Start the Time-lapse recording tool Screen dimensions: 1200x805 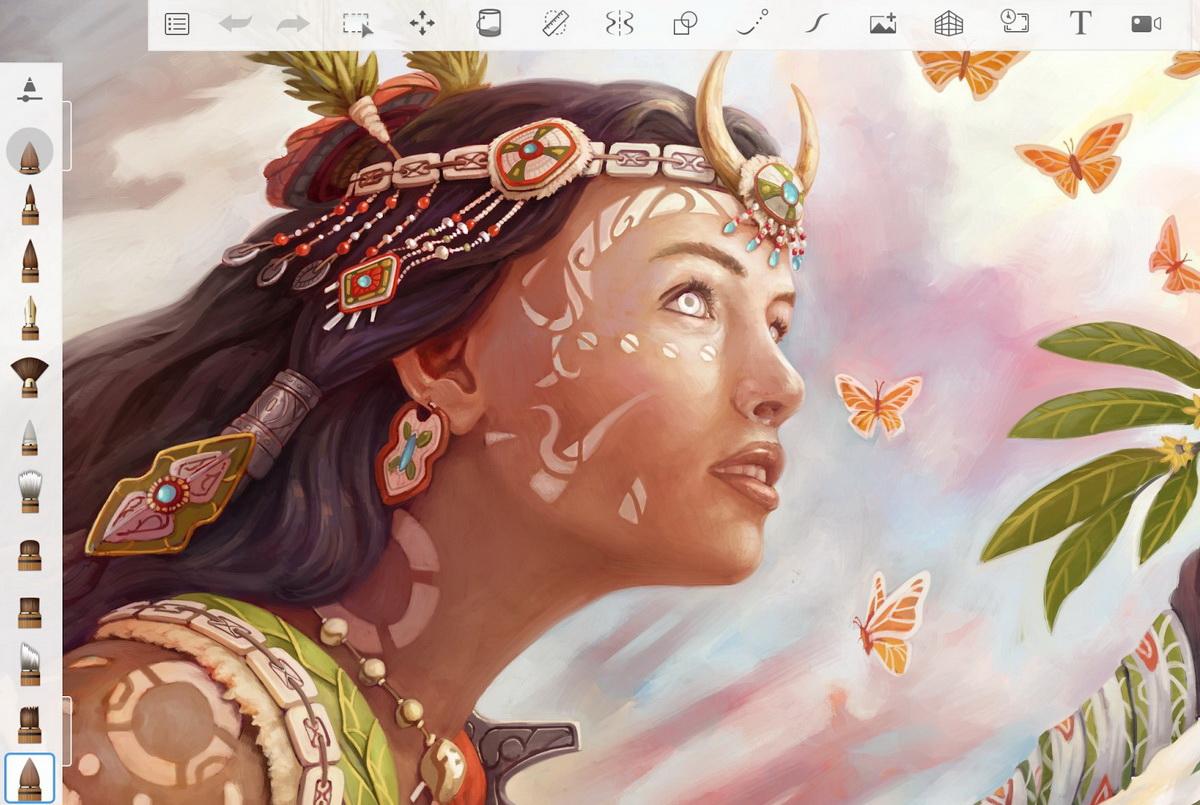1014,24
